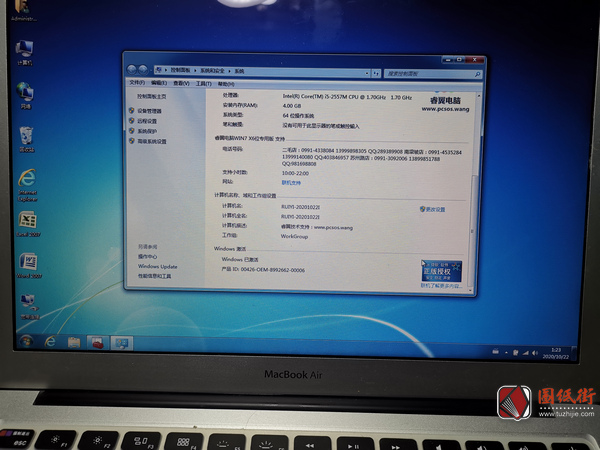Open 高级系统设置 sidebar link

[x=152, y=142]
